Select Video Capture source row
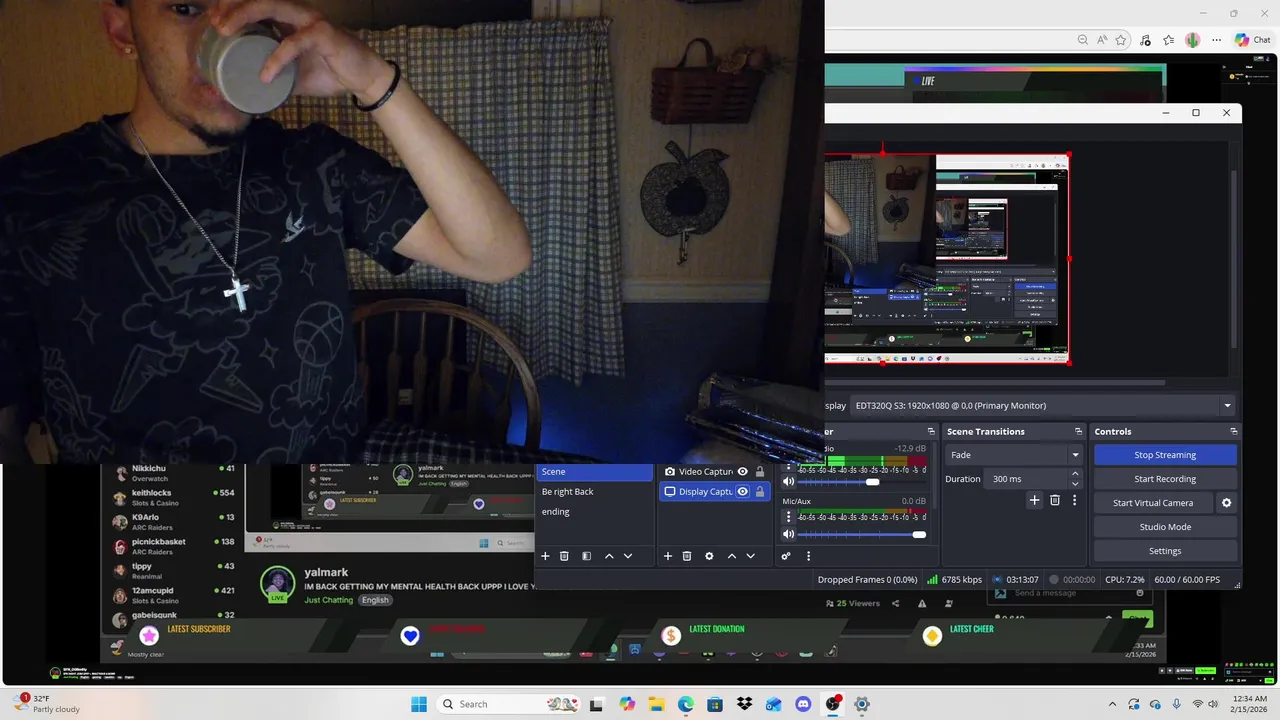 [x=713, y=472]
